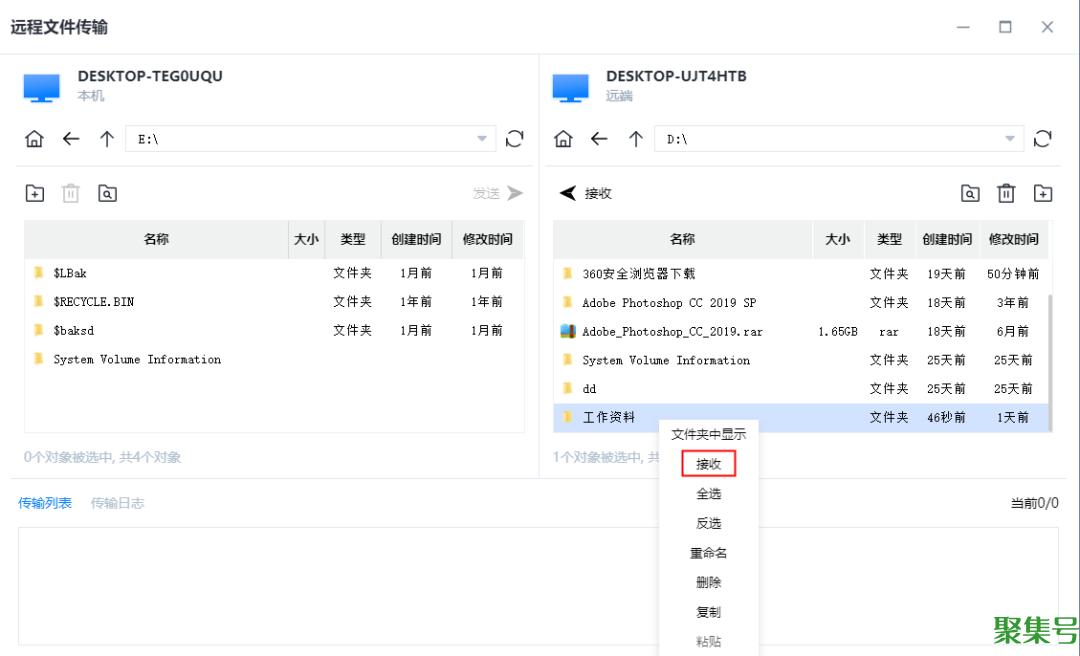
Task: Sort remote files by 修改时间 column
Action: [x=1013, y=239]
